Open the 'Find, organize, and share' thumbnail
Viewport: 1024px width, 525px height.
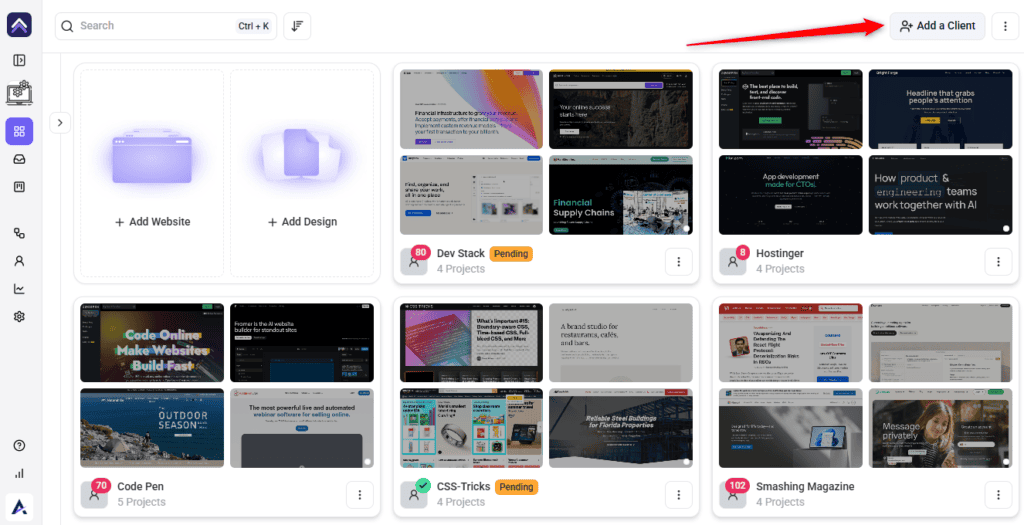pyautogui.click(x=471, y=195)
